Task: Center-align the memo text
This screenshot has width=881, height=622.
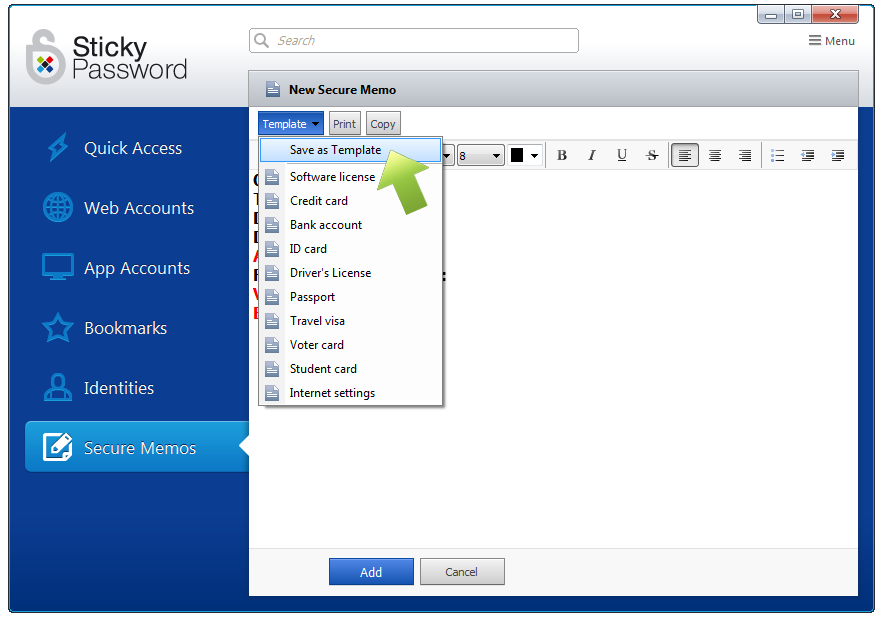Action: 715,156
